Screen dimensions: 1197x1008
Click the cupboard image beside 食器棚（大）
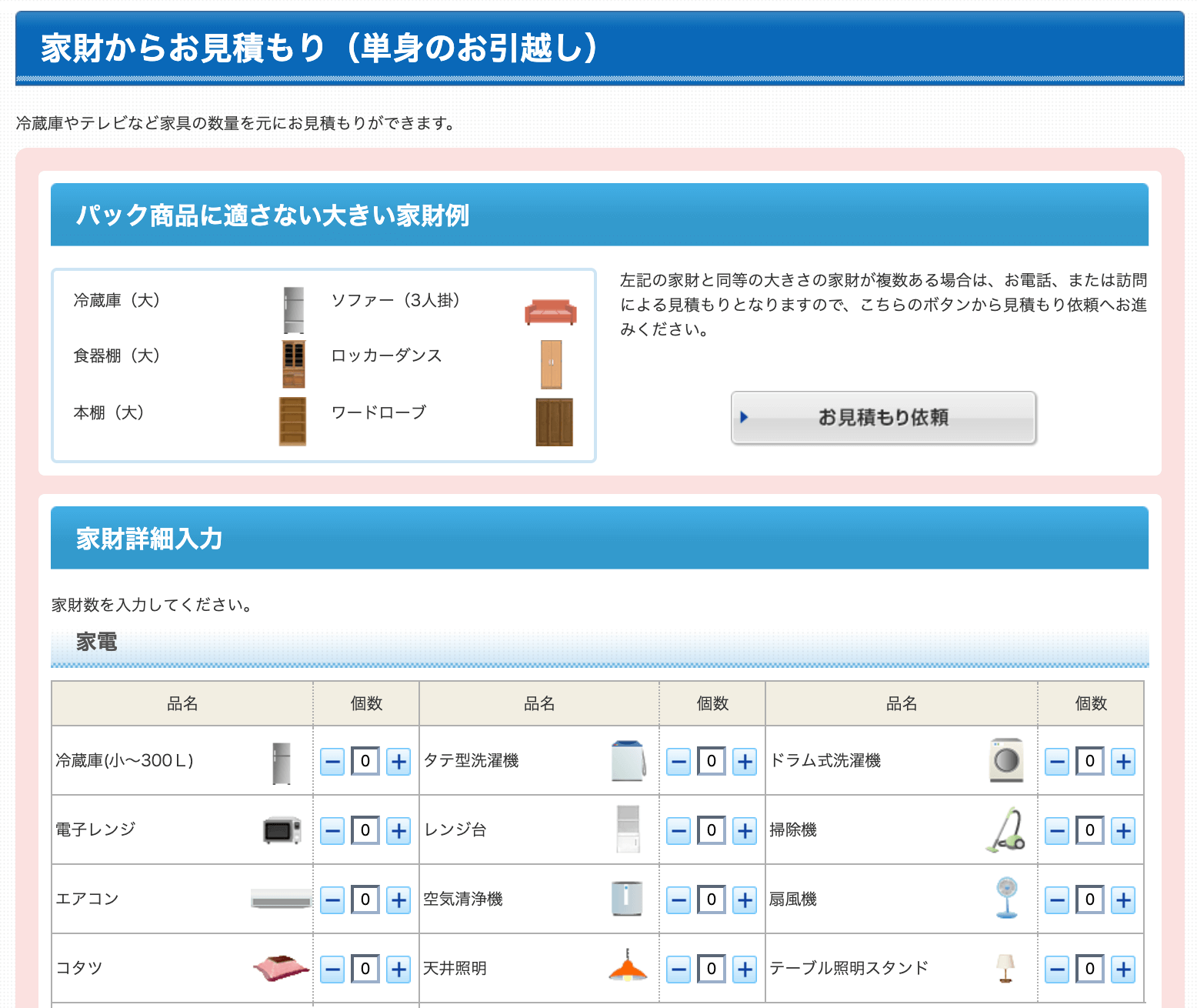[294, 364]
